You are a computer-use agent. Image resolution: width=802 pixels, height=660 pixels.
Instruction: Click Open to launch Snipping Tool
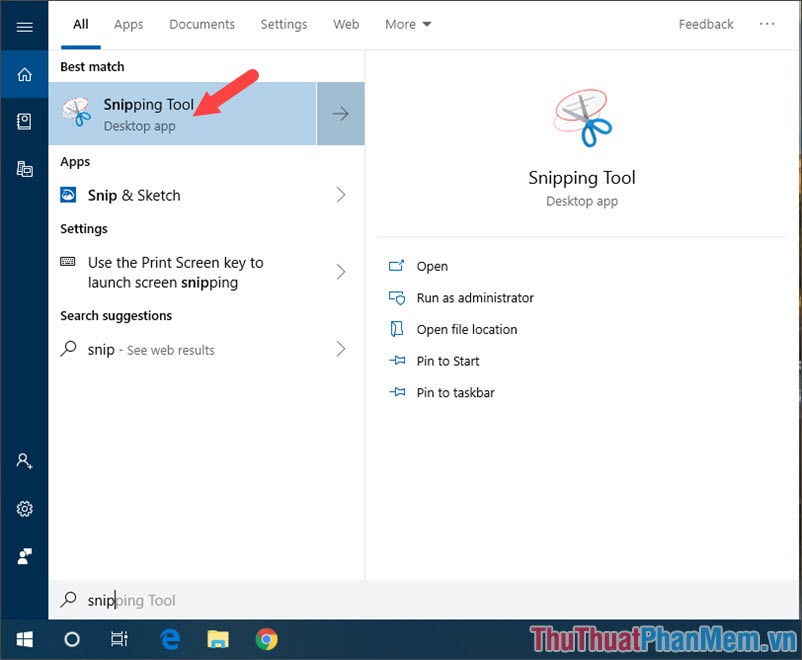click(431, 266)
